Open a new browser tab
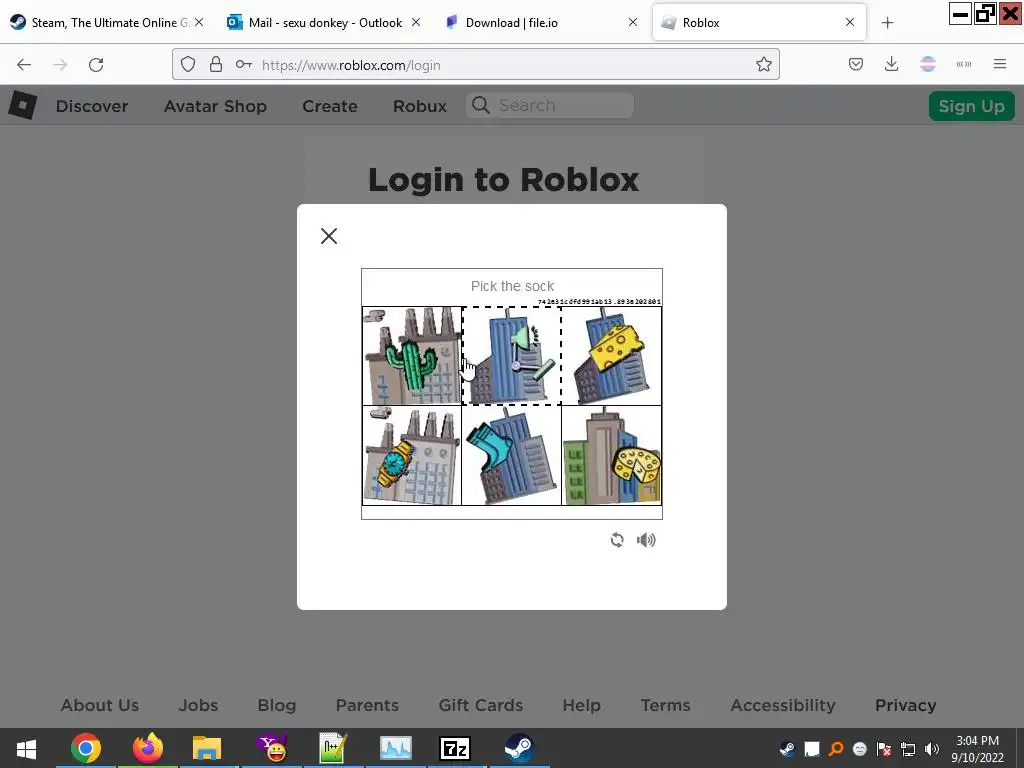The width and height of the screenshot is (1024, 768). [x=887, y=23]
